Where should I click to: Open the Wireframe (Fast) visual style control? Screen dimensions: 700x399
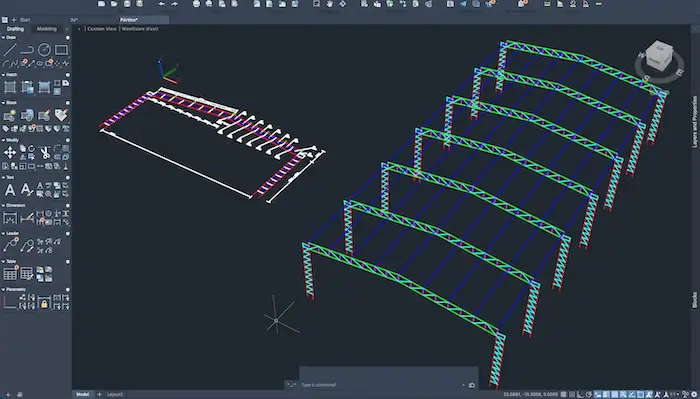point(140,29)
